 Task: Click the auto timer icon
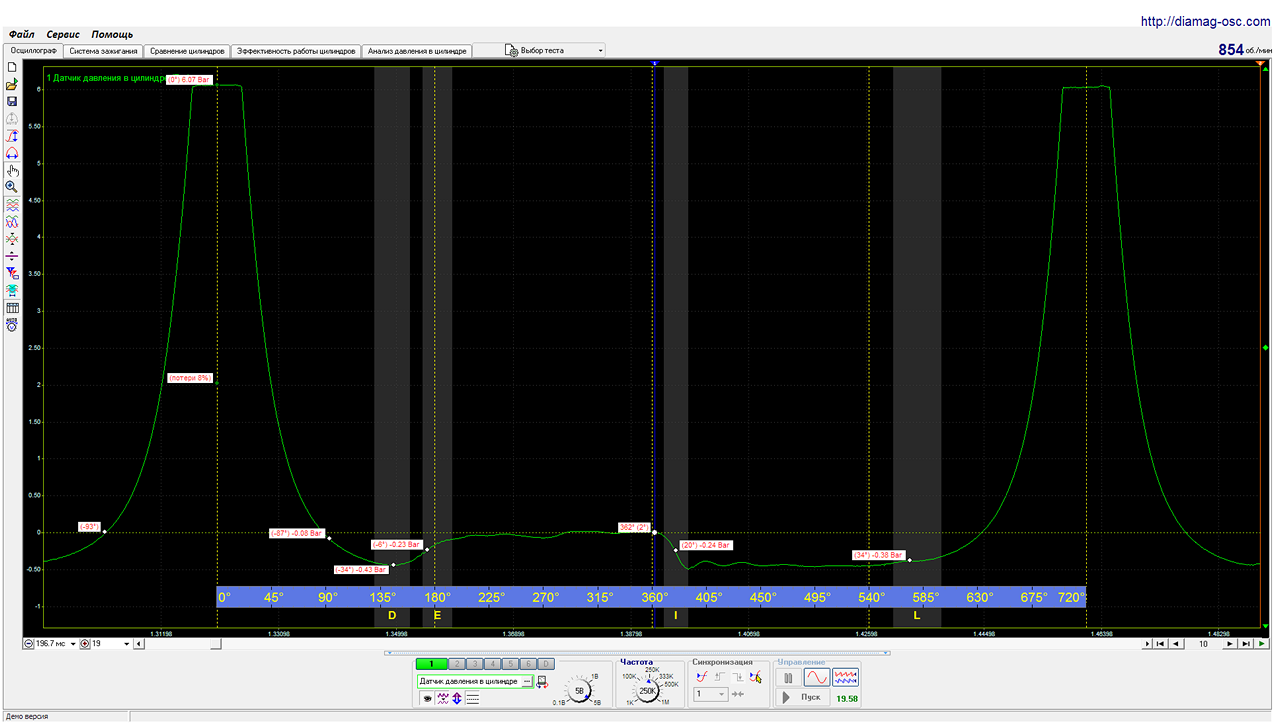click(x=12, y=325)
